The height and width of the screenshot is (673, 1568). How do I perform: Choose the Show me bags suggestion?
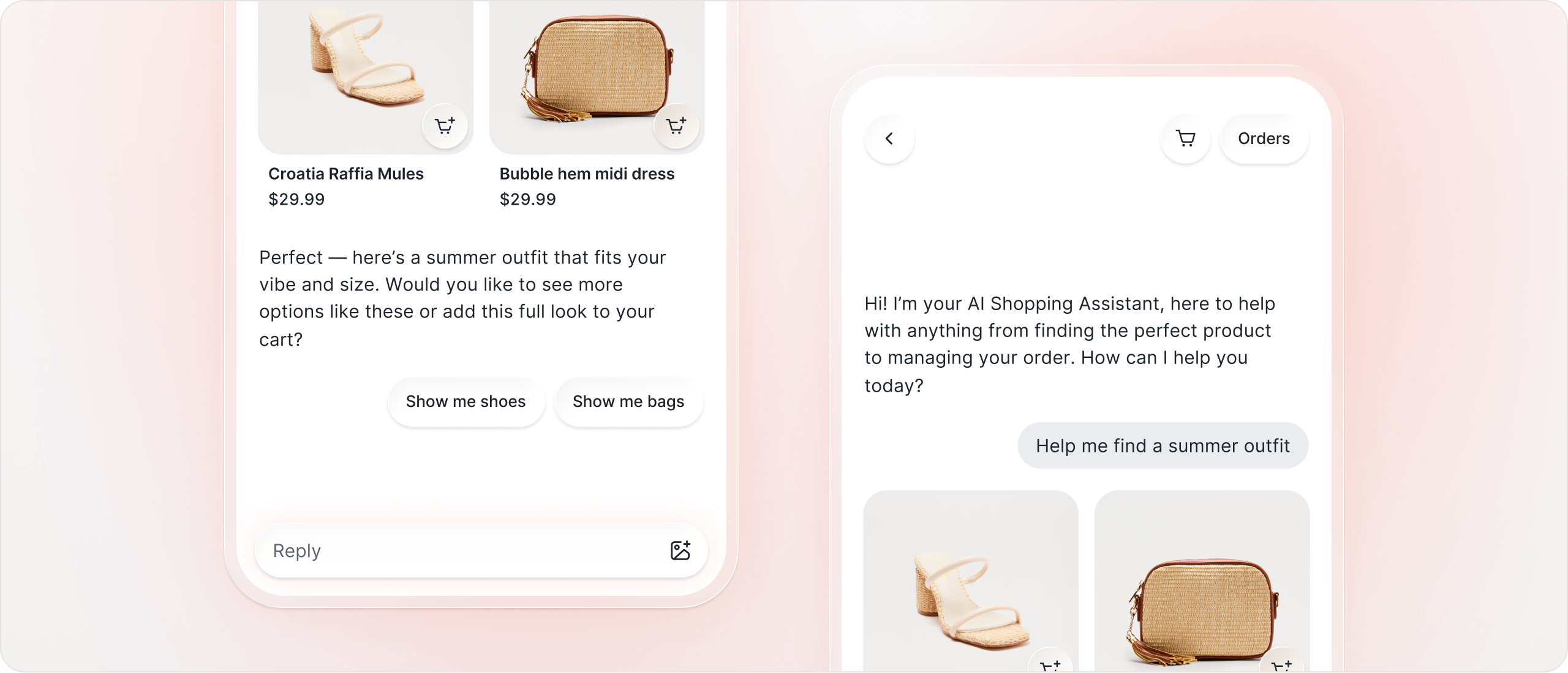(x=628, y=401)
